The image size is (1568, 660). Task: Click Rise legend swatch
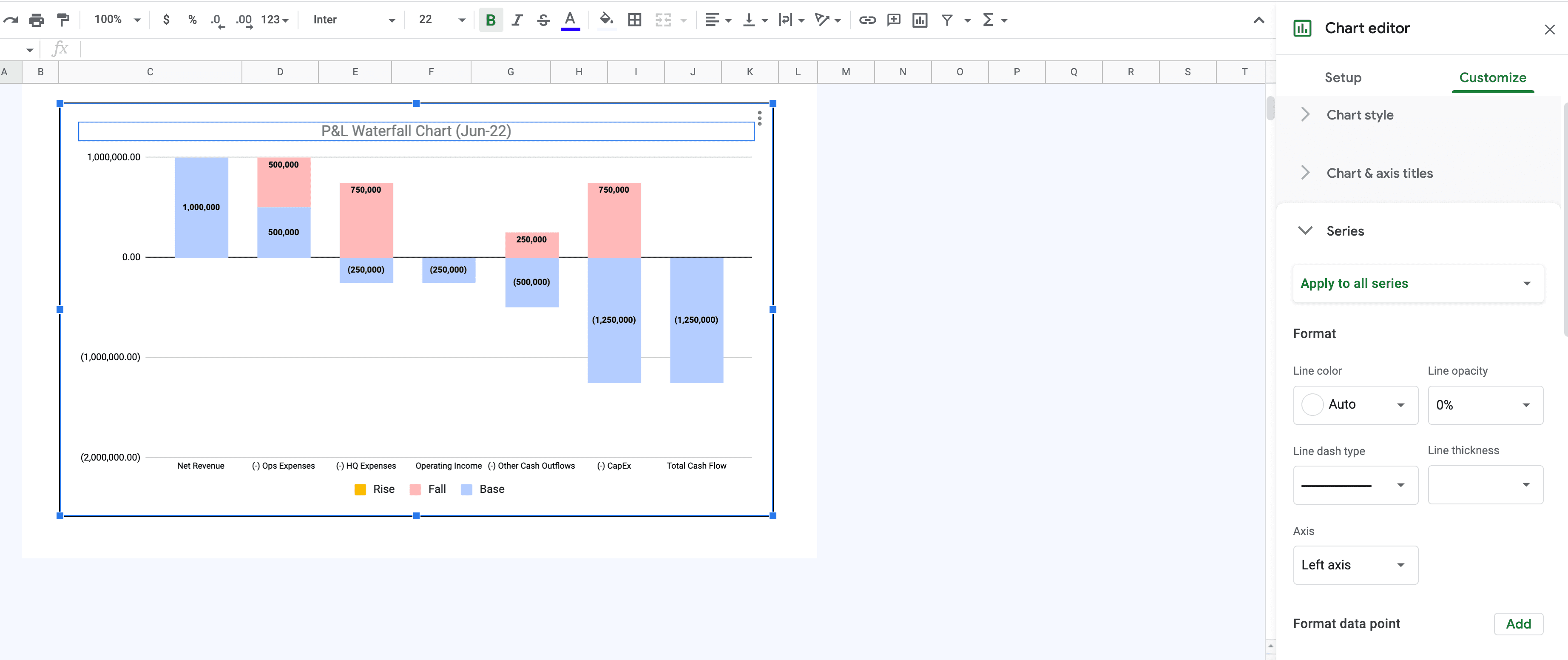click(361, 489)
